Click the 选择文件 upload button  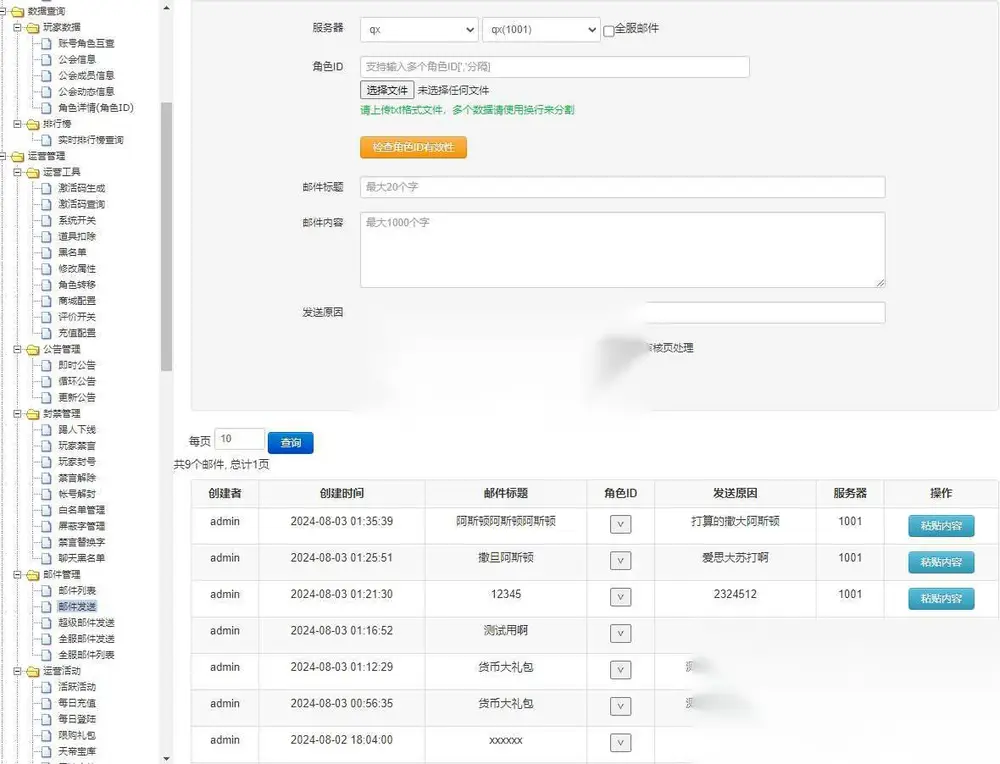pos(387,90)
